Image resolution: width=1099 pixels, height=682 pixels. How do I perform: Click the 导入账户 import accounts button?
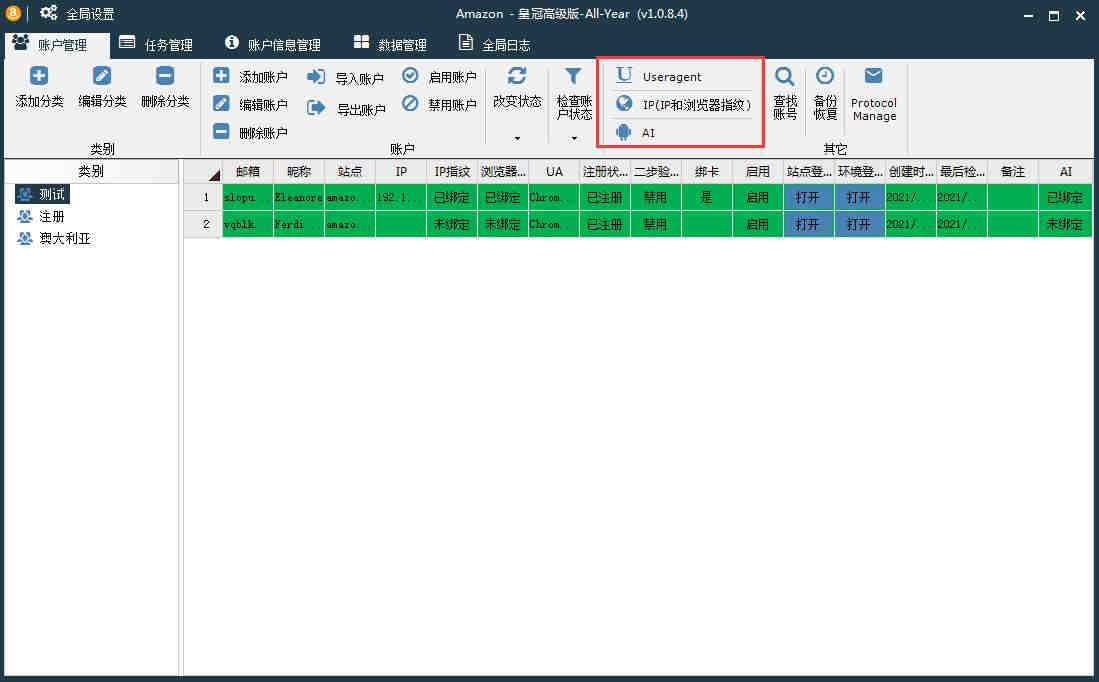click(x=346, y=78)
